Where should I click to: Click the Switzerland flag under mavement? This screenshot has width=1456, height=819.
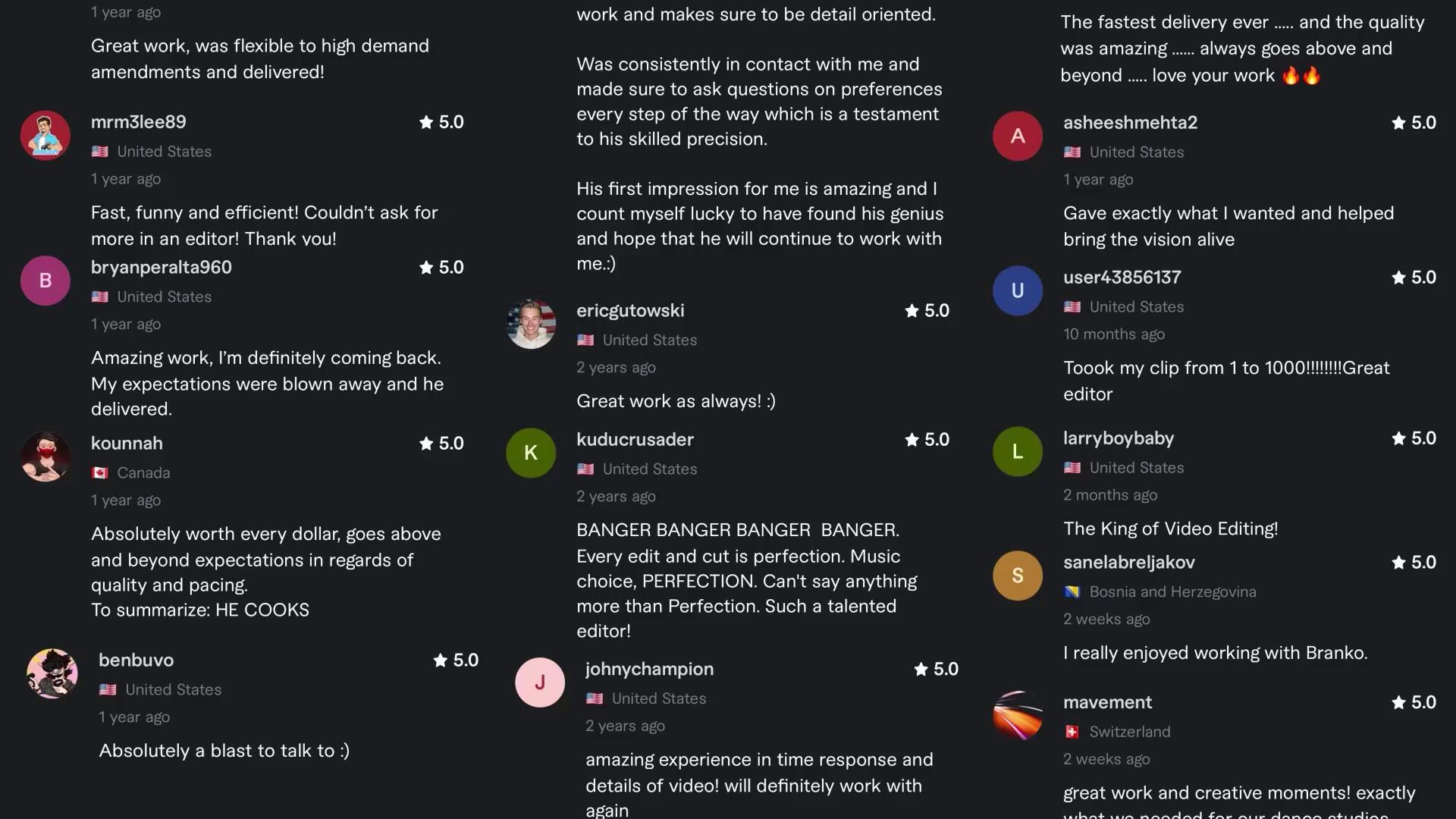click(1072, 732)
